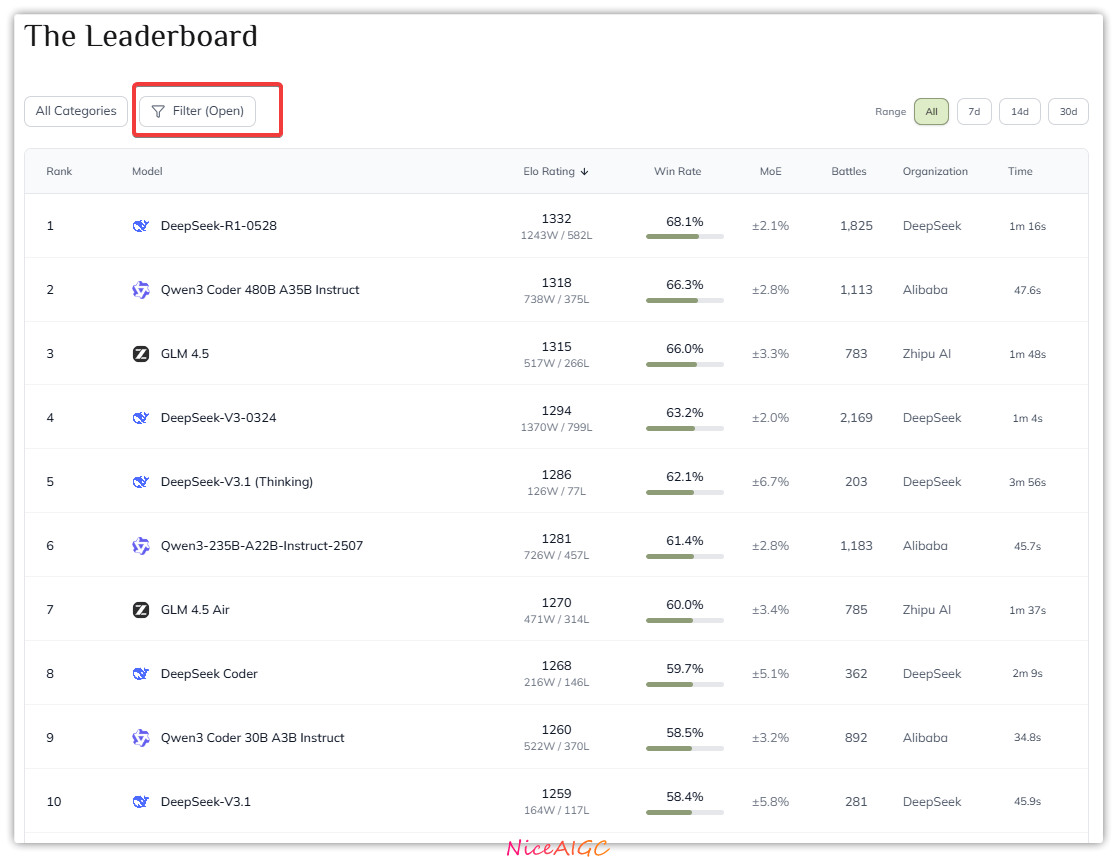Open the DeepSeek-V3-0324 model name
The image size is (1117, 857).
219,418
